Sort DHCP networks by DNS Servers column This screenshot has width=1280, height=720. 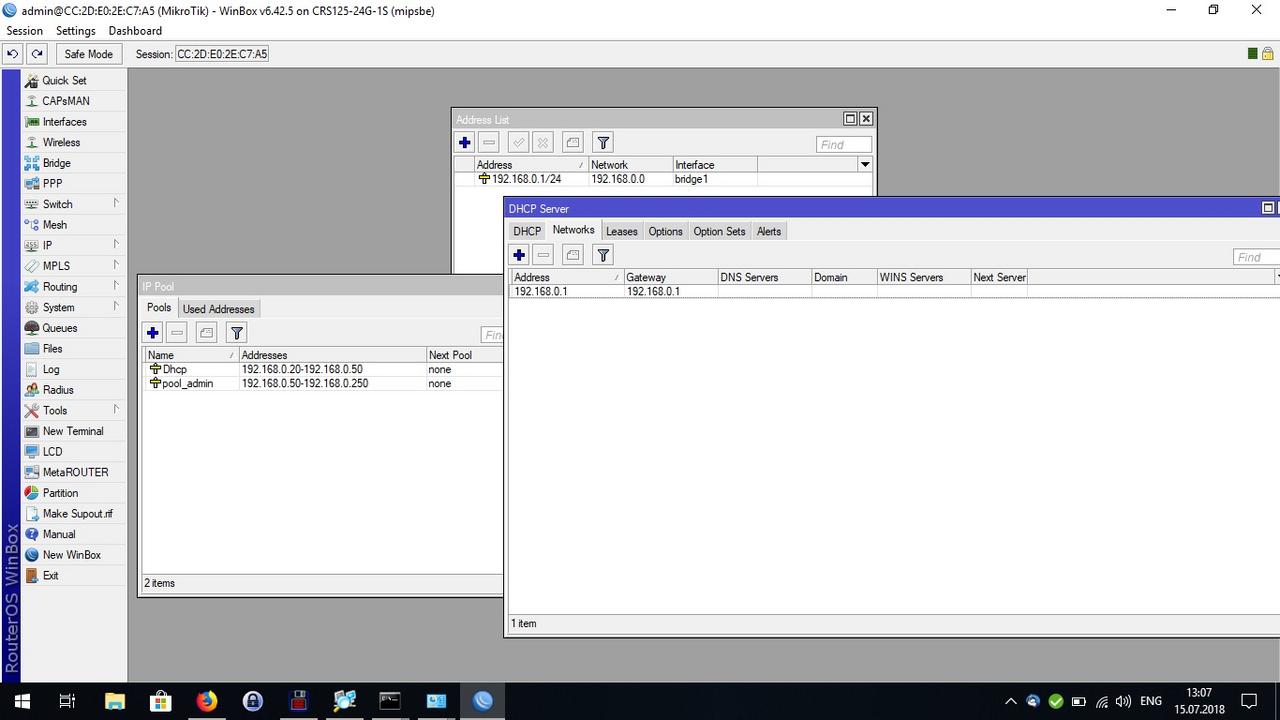click(764, 277)
